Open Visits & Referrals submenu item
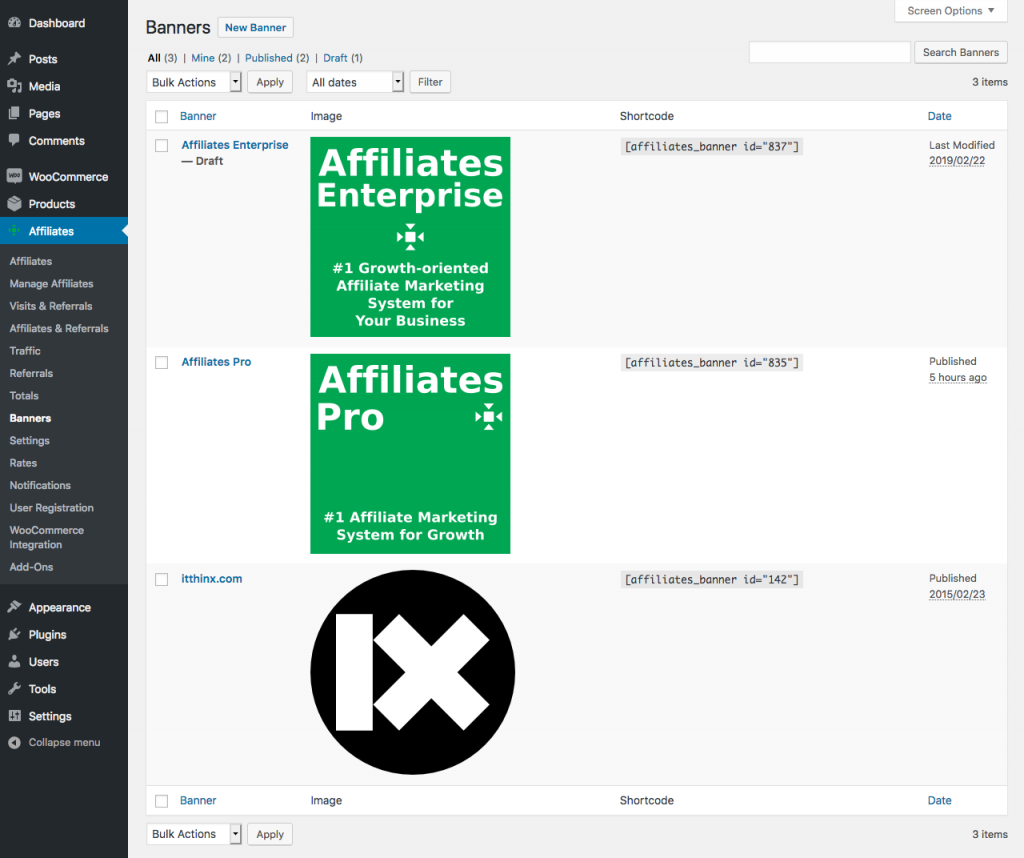The image size is (1024, 858). 51,306
